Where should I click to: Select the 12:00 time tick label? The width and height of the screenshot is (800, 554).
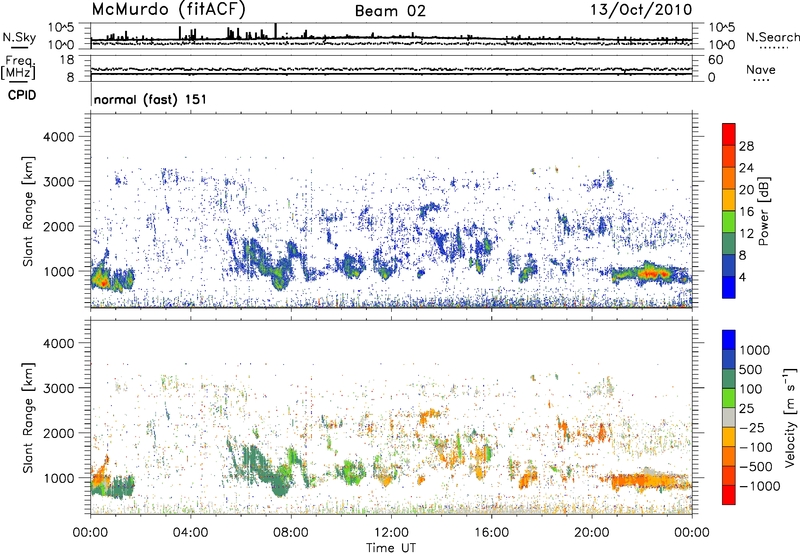(391, 533)
